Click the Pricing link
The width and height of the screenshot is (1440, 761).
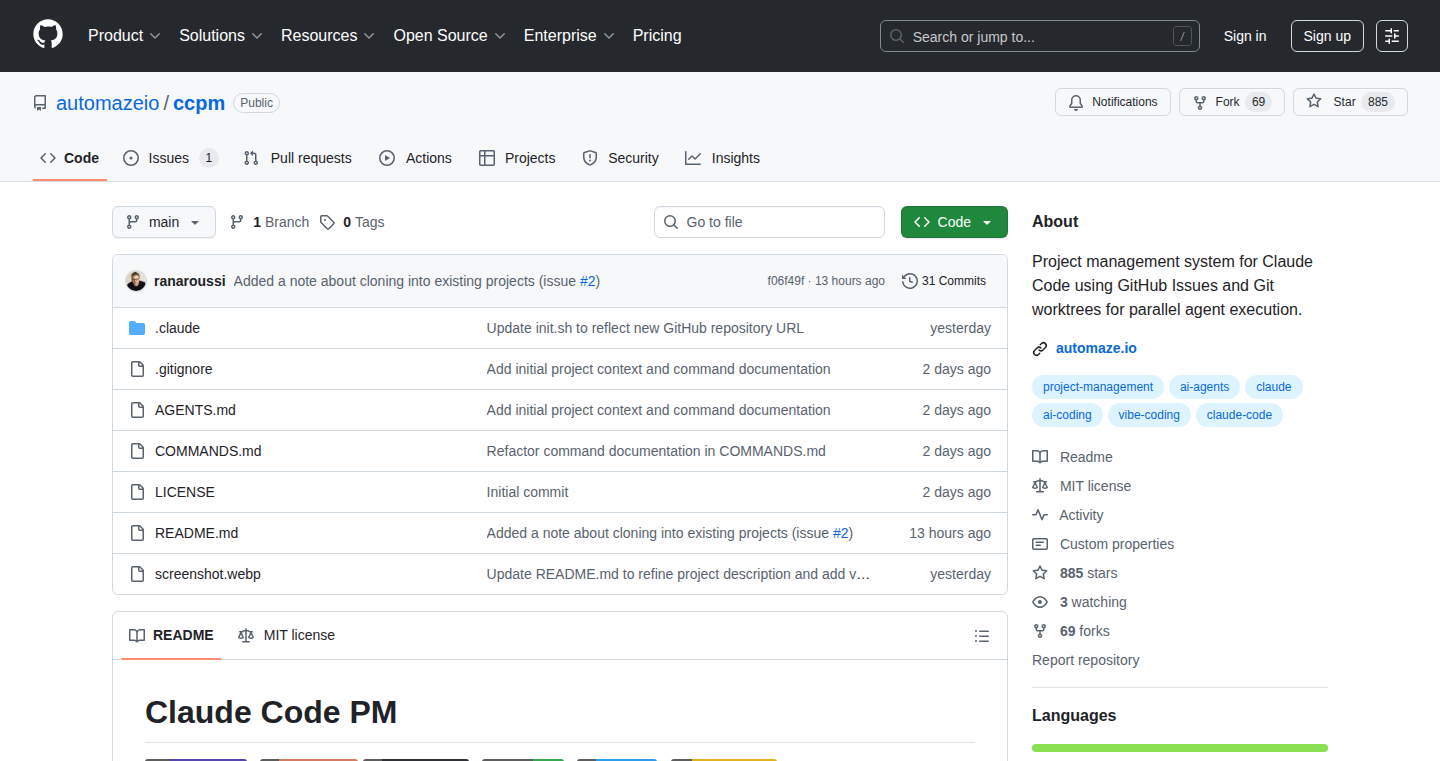[x=657, y=35]
